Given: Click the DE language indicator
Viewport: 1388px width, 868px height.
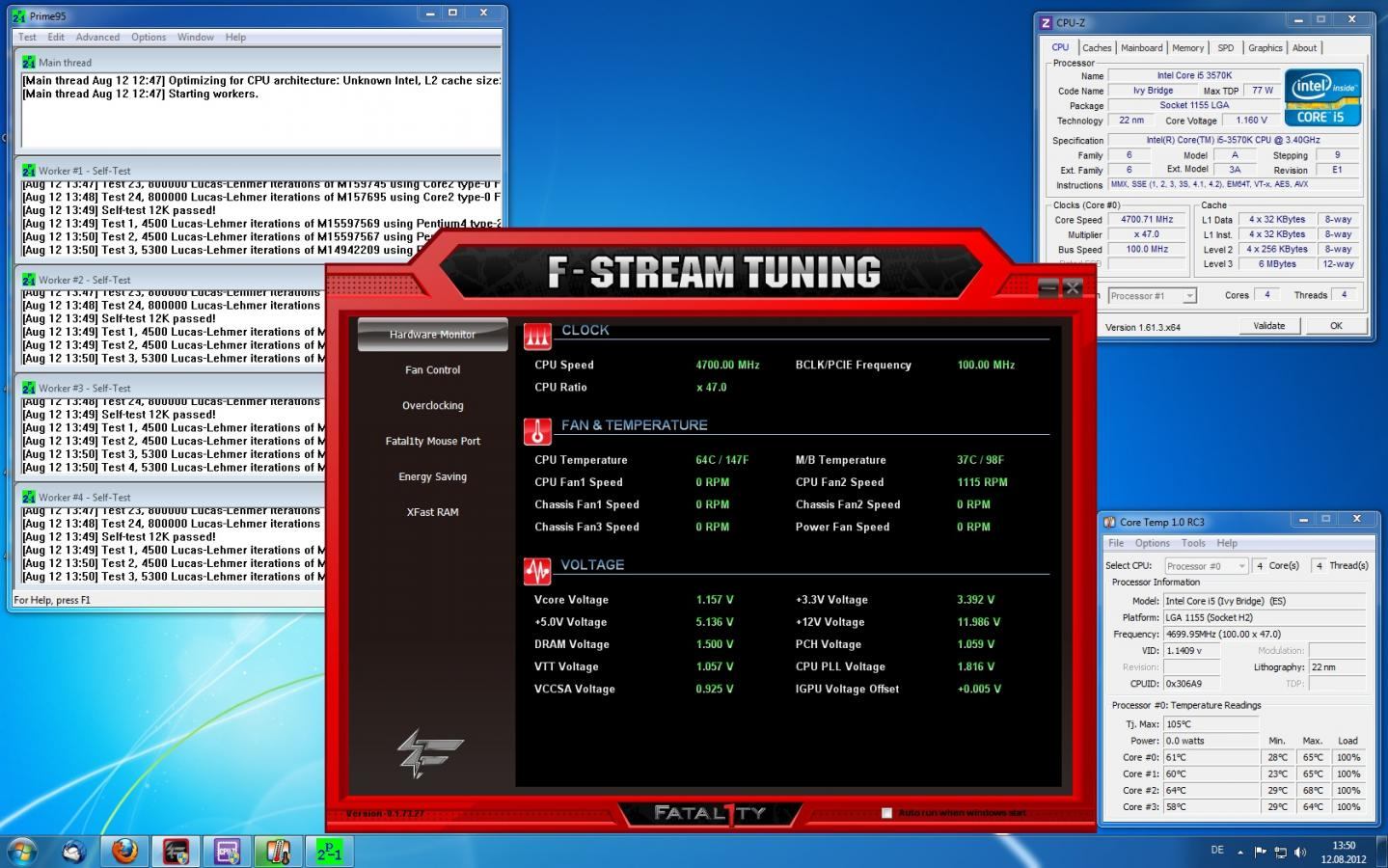Looking at the screenshot, I should (1216, 851).
